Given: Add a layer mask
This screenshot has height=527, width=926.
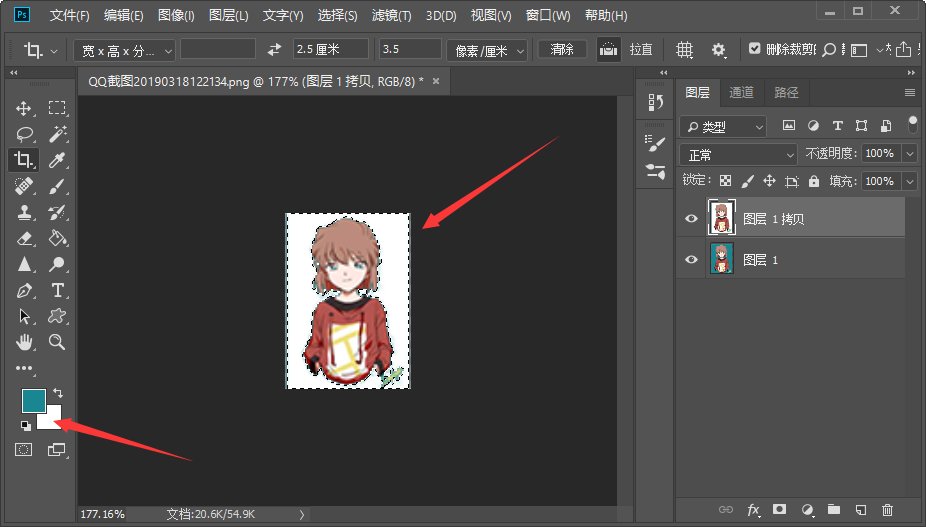Looking at the screenshot, I should 780,509.
